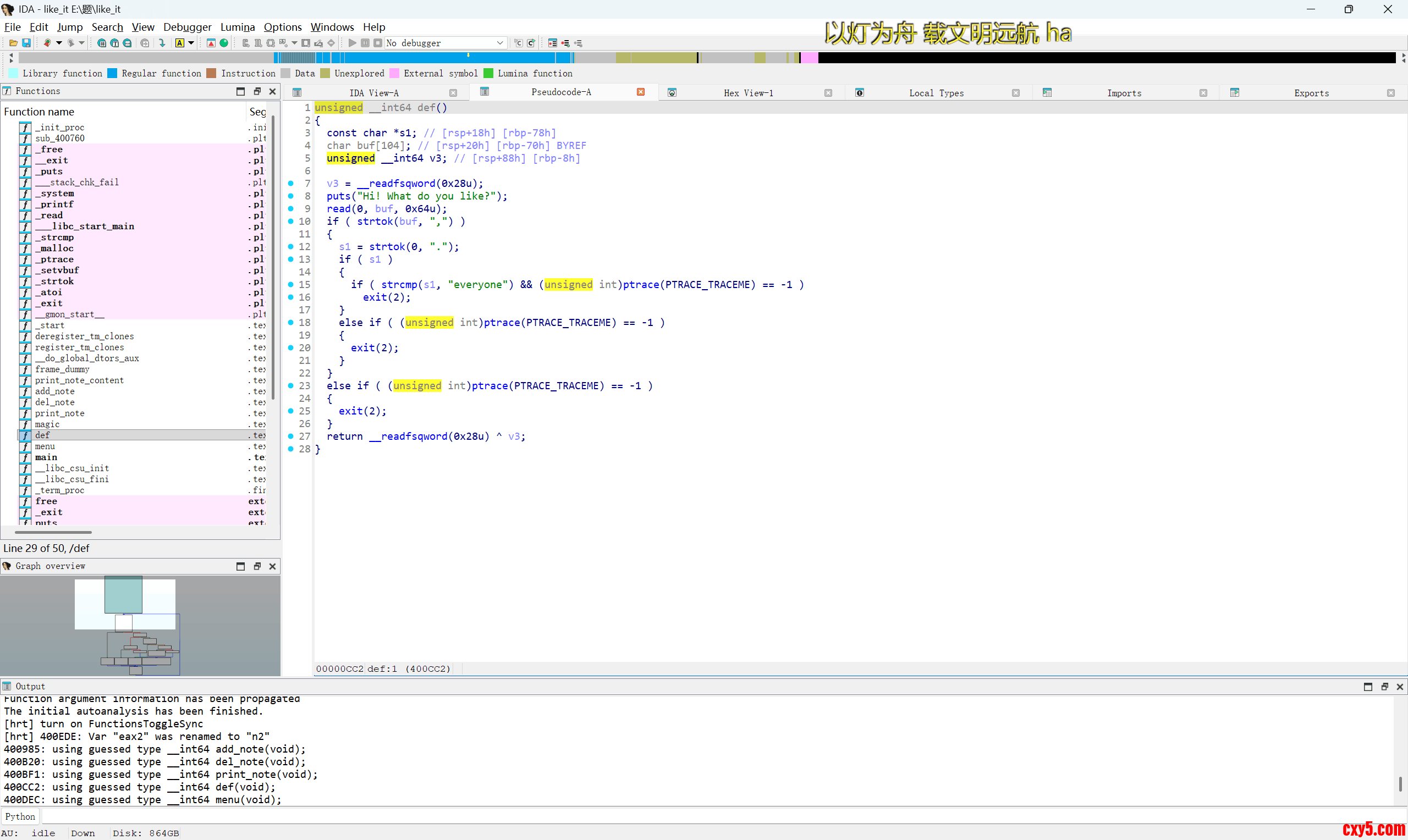The width and height of the screenshot is (1408, 840).
Task: Expand the jump back arrow dropdown
Action: 59,43
